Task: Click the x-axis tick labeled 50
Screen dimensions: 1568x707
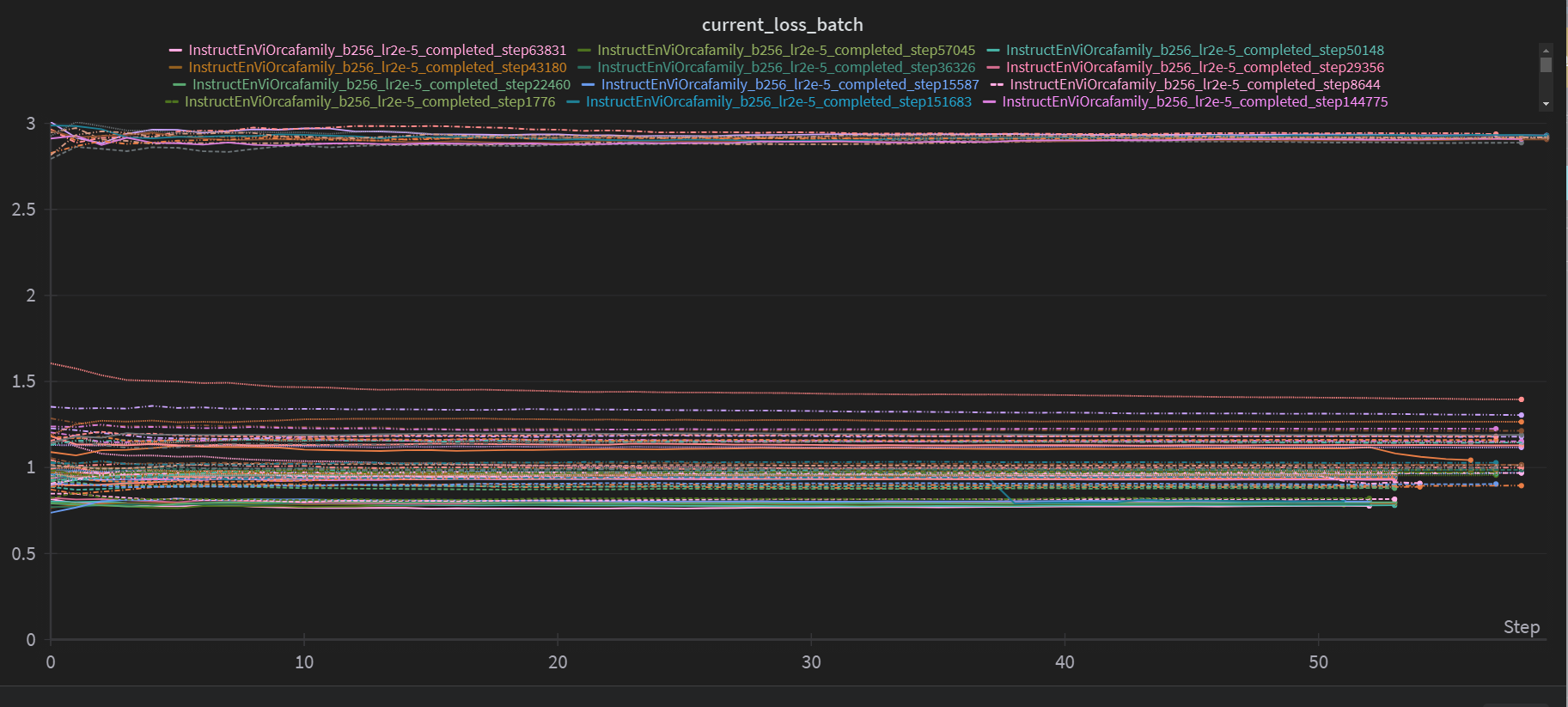Action: tap(1318, 662)
